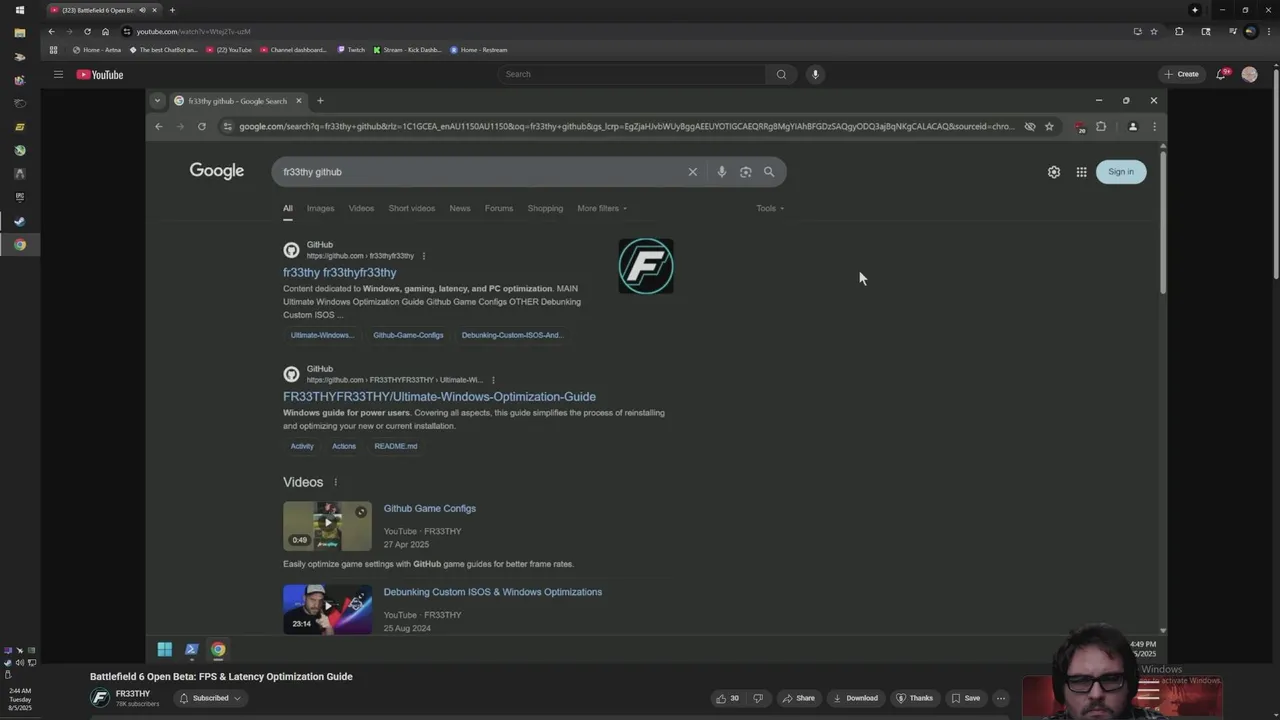Viewport: 1280px width, 720px height.
Task: Open the fr33thy fr33thyfr33thy GitHub result
Action: [x=339, y=272]
